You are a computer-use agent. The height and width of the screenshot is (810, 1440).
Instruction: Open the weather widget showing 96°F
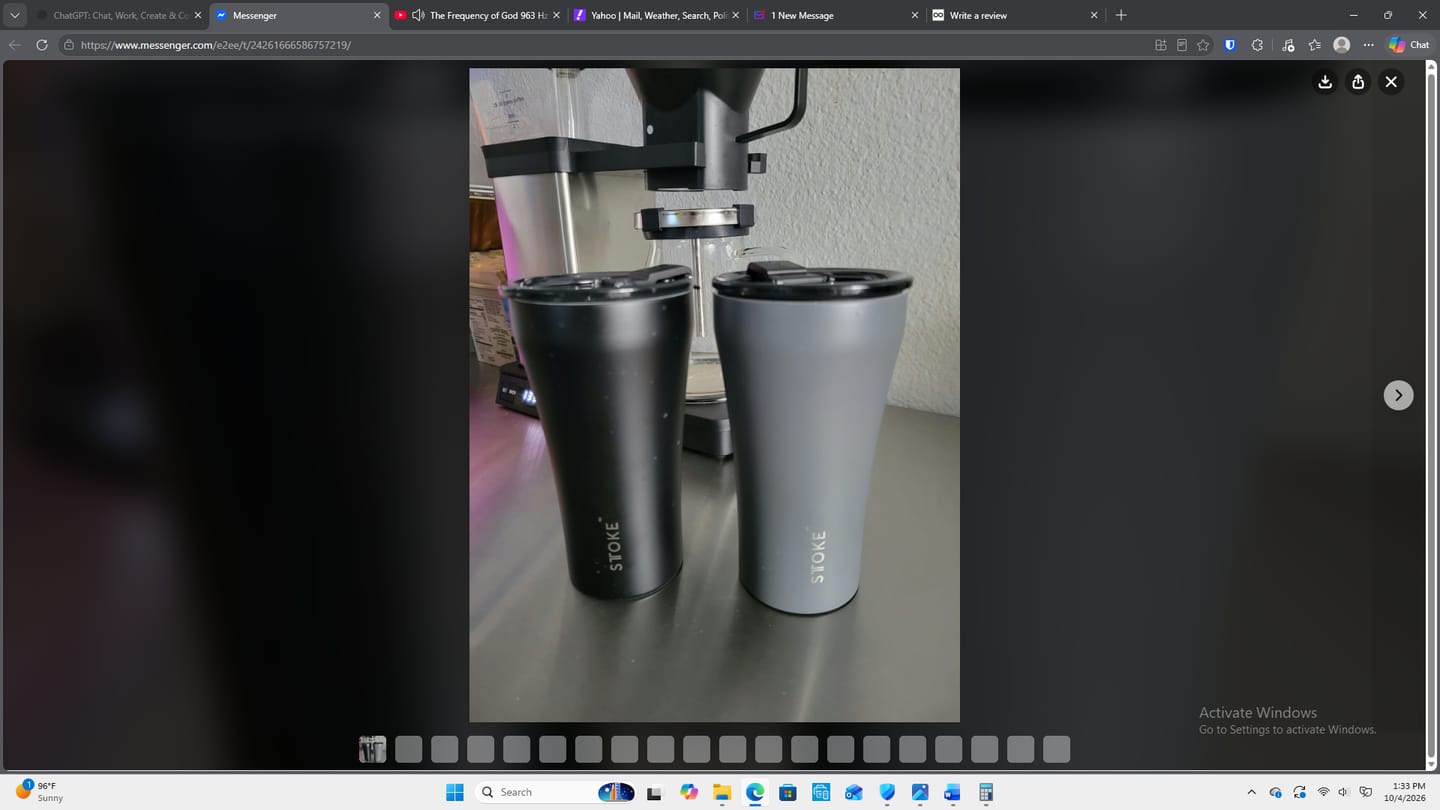(38, 791)
